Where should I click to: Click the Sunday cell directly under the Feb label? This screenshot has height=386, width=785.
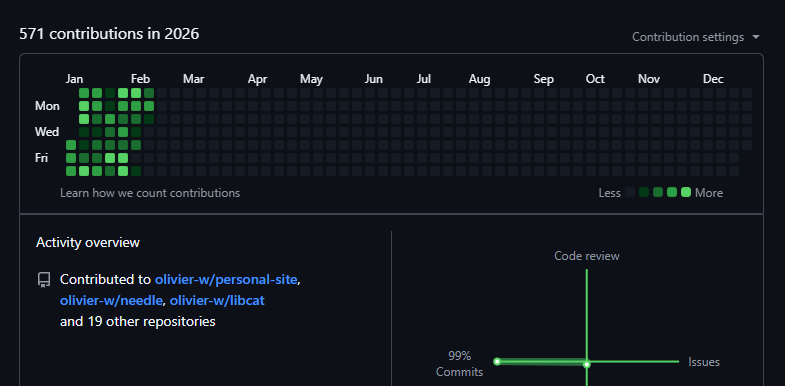pos(136,93)
